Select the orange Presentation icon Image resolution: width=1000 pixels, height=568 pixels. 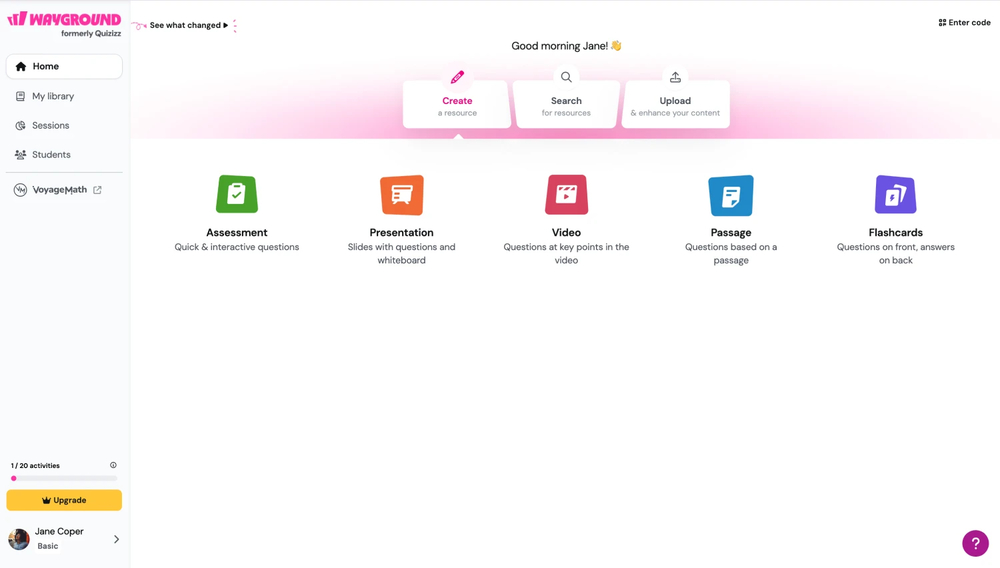coord(401,195)
